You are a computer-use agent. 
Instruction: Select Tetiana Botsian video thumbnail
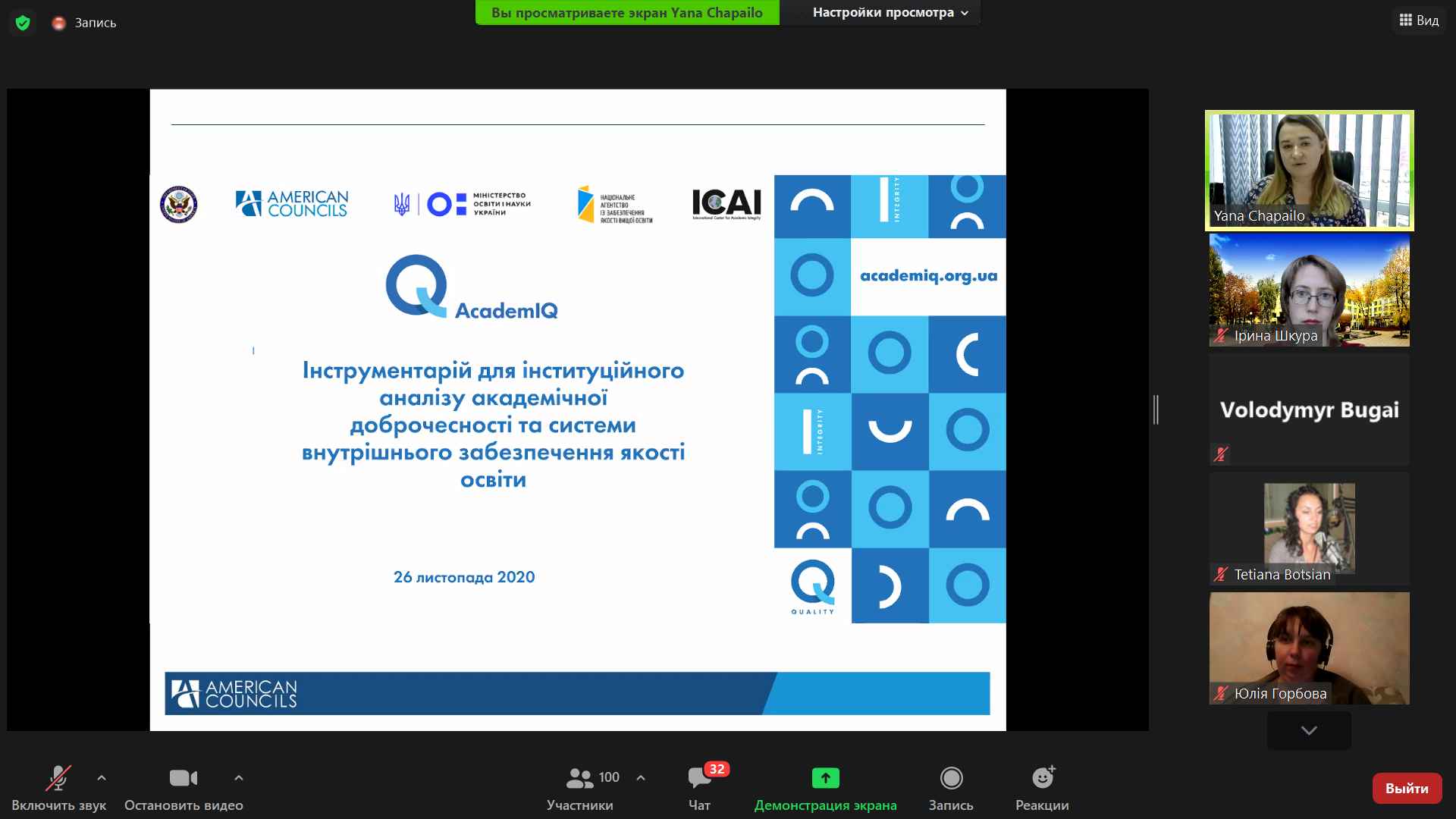coord(1310,529)
